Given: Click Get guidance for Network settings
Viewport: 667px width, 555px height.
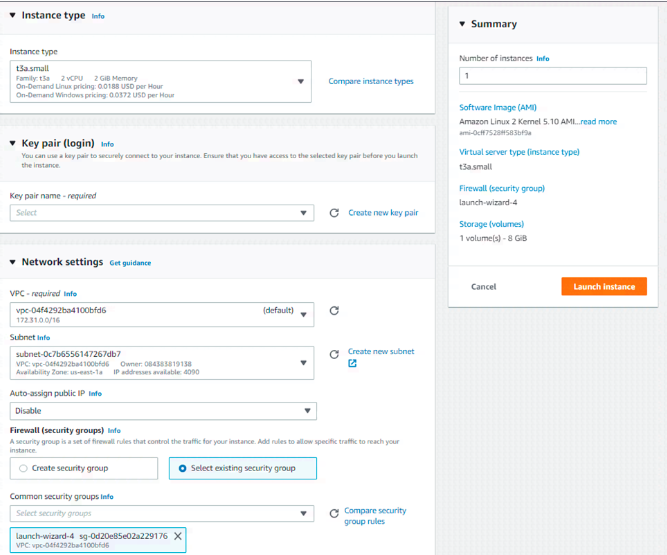Looking at the screenshot, I should click(x=130, y=263).
